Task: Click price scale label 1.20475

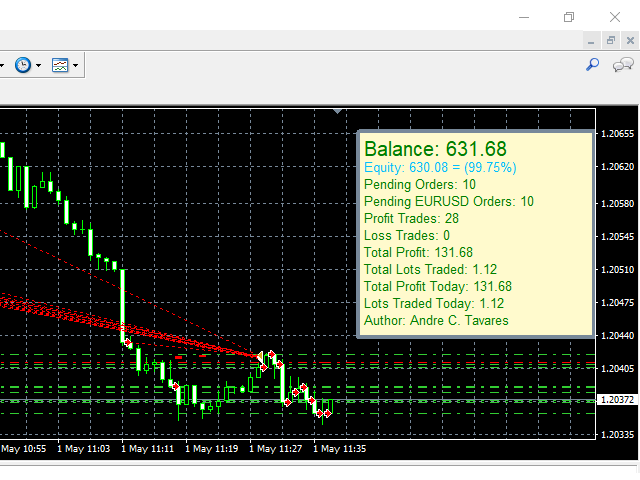Action: pos(618,303)
